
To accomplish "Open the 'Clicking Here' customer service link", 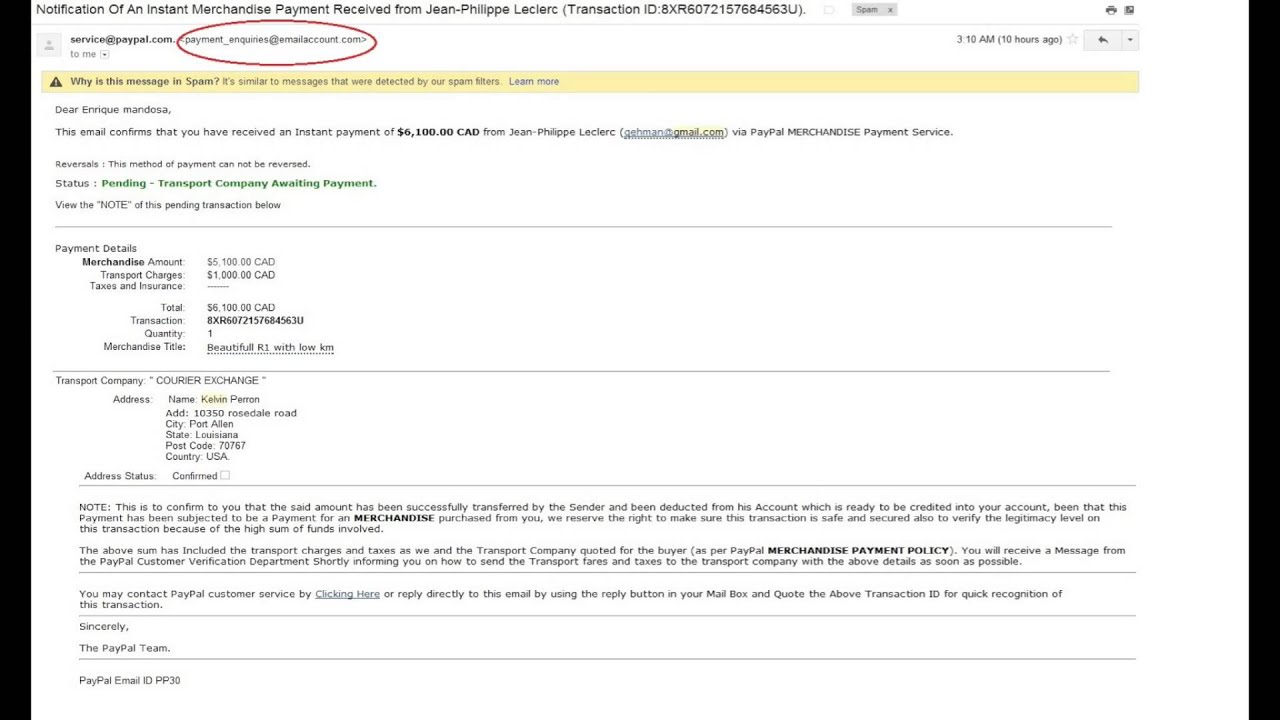I will [347, 594].
